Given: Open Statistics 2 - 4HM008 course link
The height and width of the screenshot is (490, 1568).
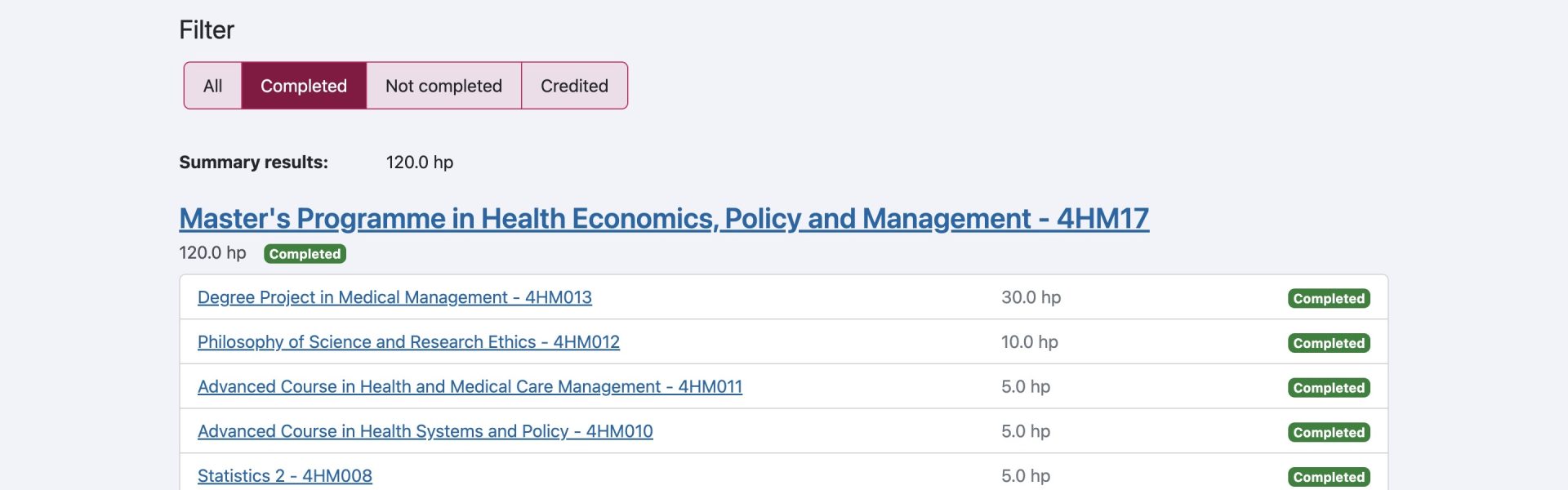Looking at the screenshot, I should click(x=284, y=475).
